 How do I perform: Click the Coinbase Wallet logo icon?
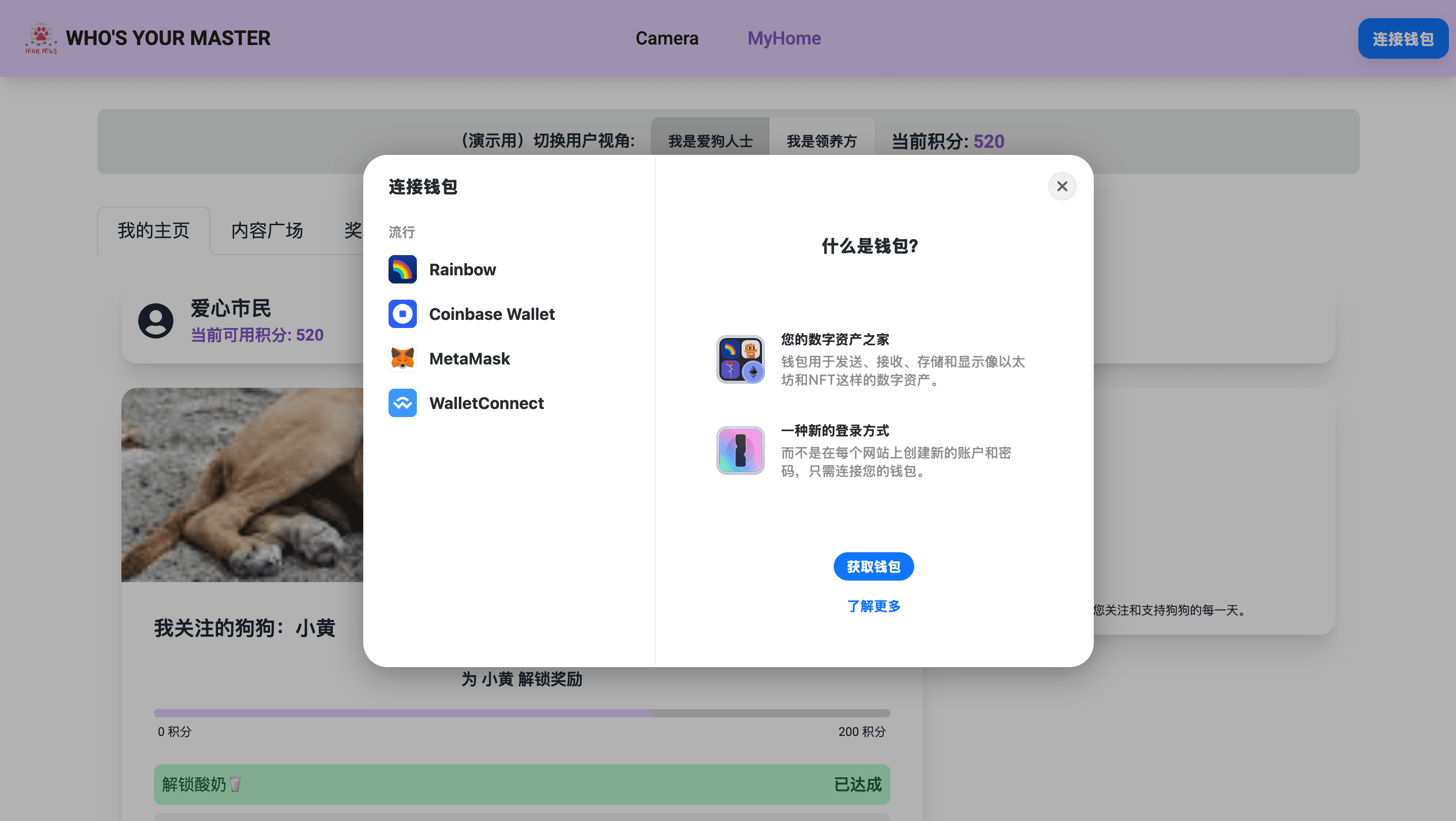tap(402, 314)
